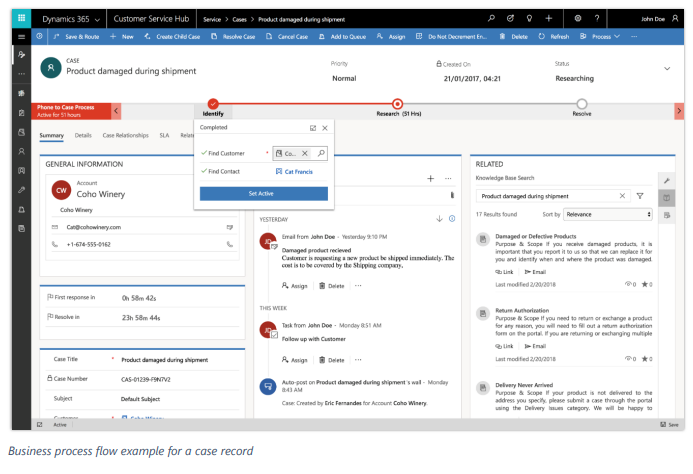Pop out the stage flyout with dock icon
This screenshot has width=693, height=474.
pos(313,128)
